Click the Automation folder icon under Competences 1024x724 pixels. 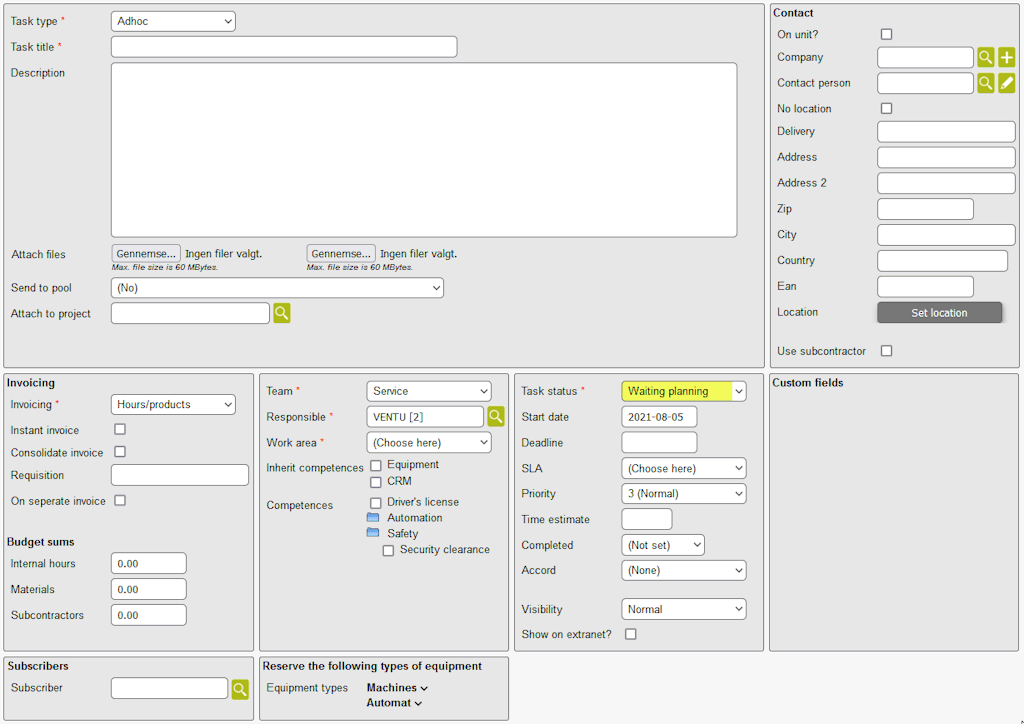click(373, 518)
